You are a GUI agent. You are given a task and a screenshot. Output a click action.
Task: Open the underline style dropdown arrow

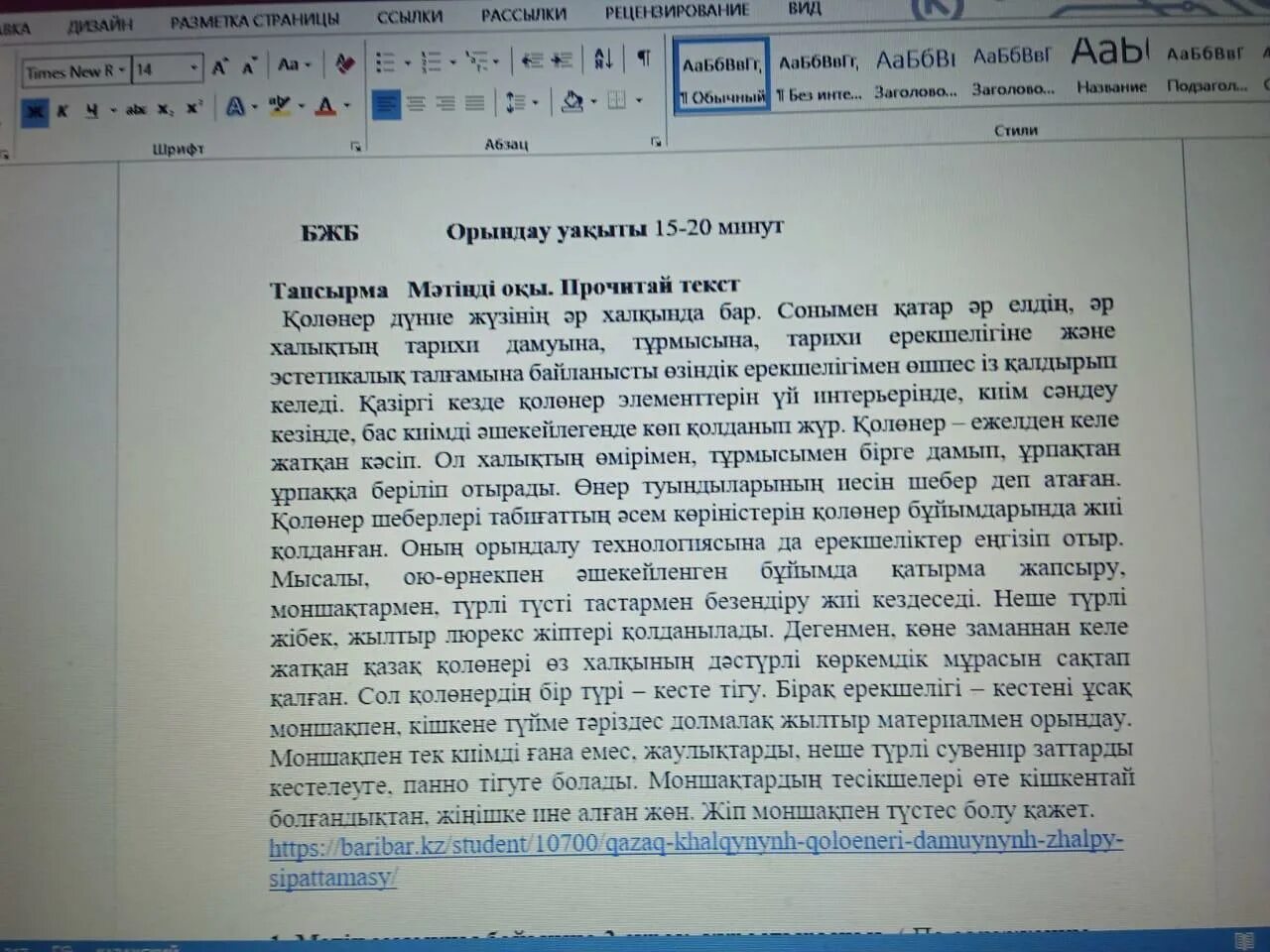(112, 110)
